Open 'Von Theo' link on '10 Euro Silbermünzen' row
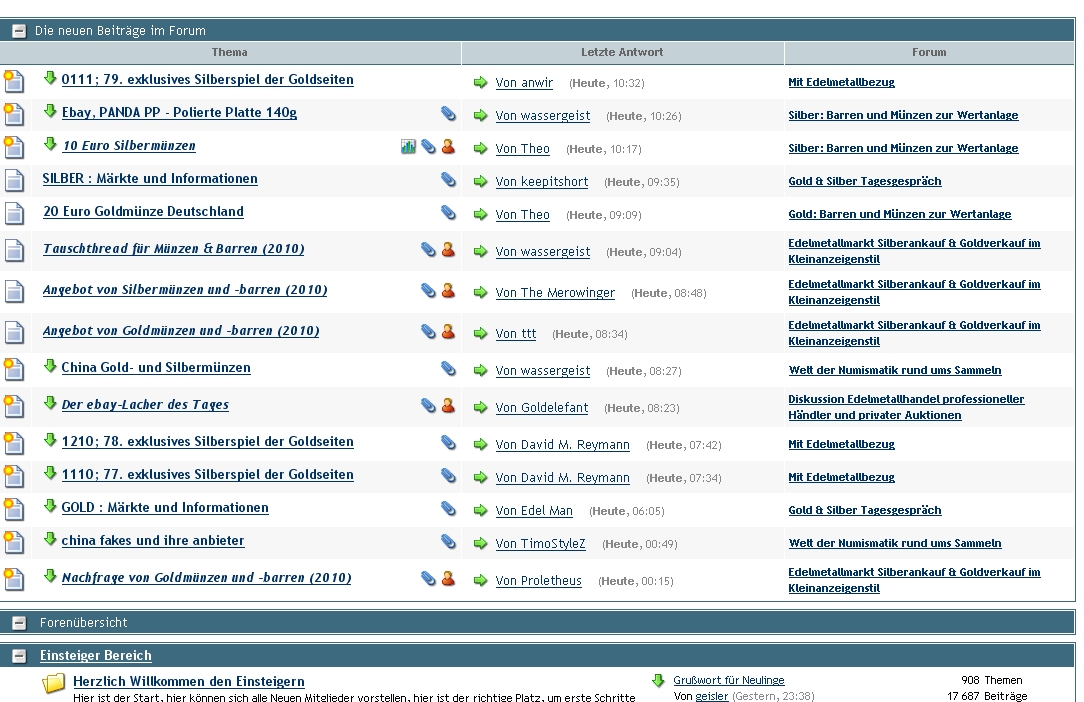The width and height of the screenshot is (1084, 702). click(523, 149)
